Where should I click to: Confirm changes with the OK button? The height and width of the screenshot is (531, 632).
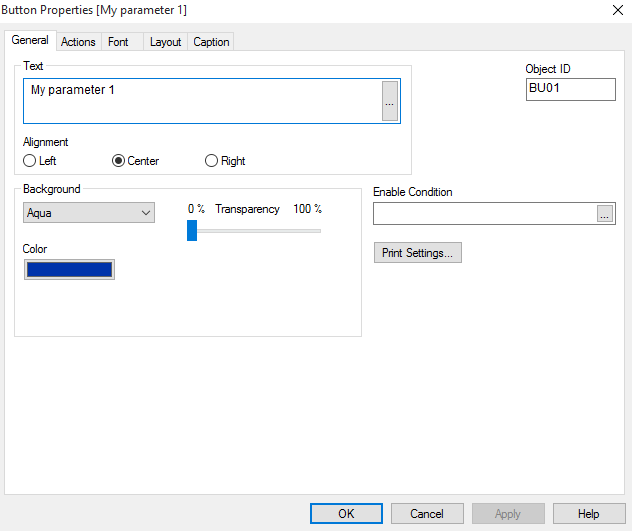pos(346,514)
